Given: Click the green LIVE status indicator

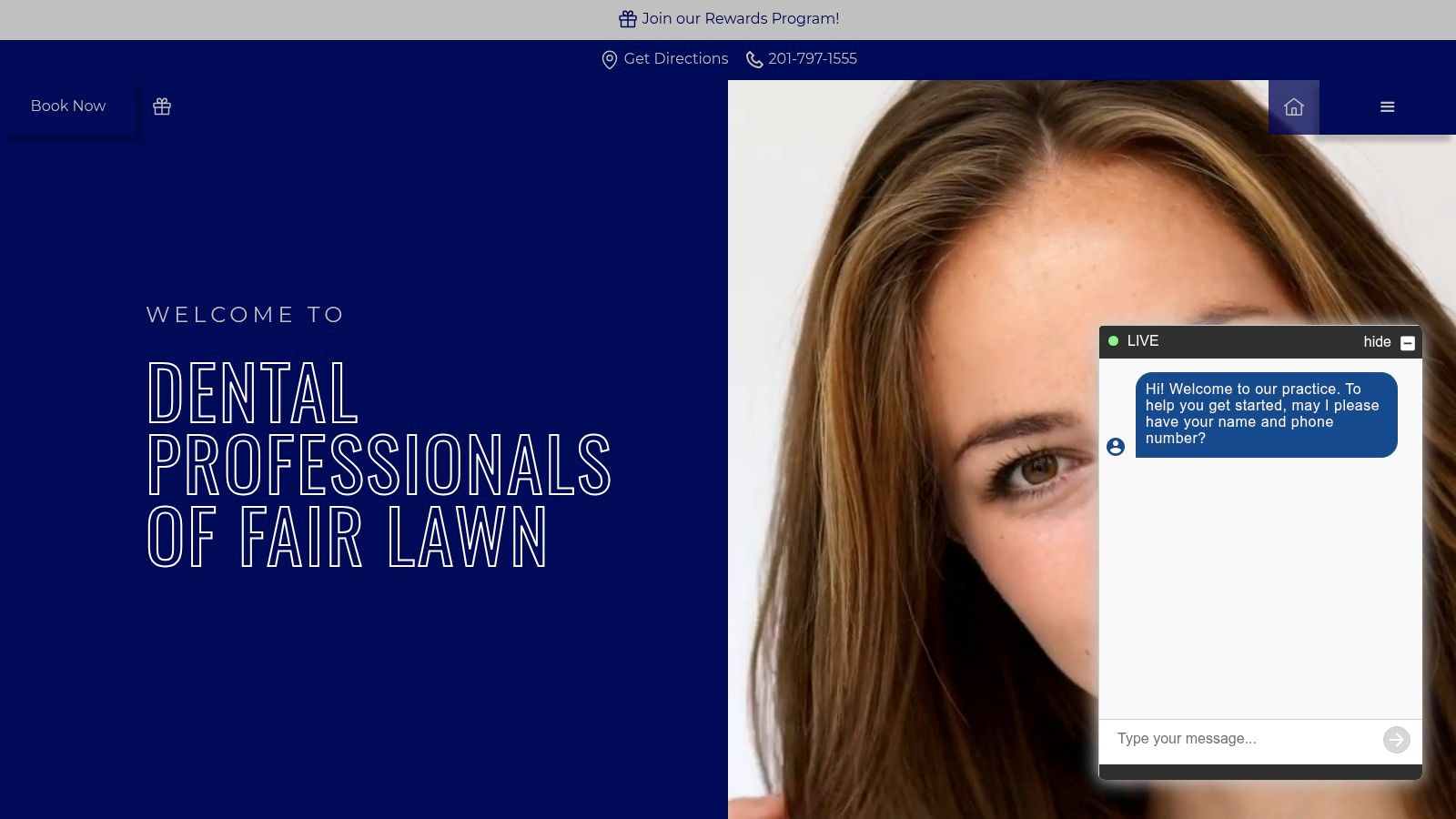Looking at the screenshot, I should pyautogui.click(x=1113, y=341).
